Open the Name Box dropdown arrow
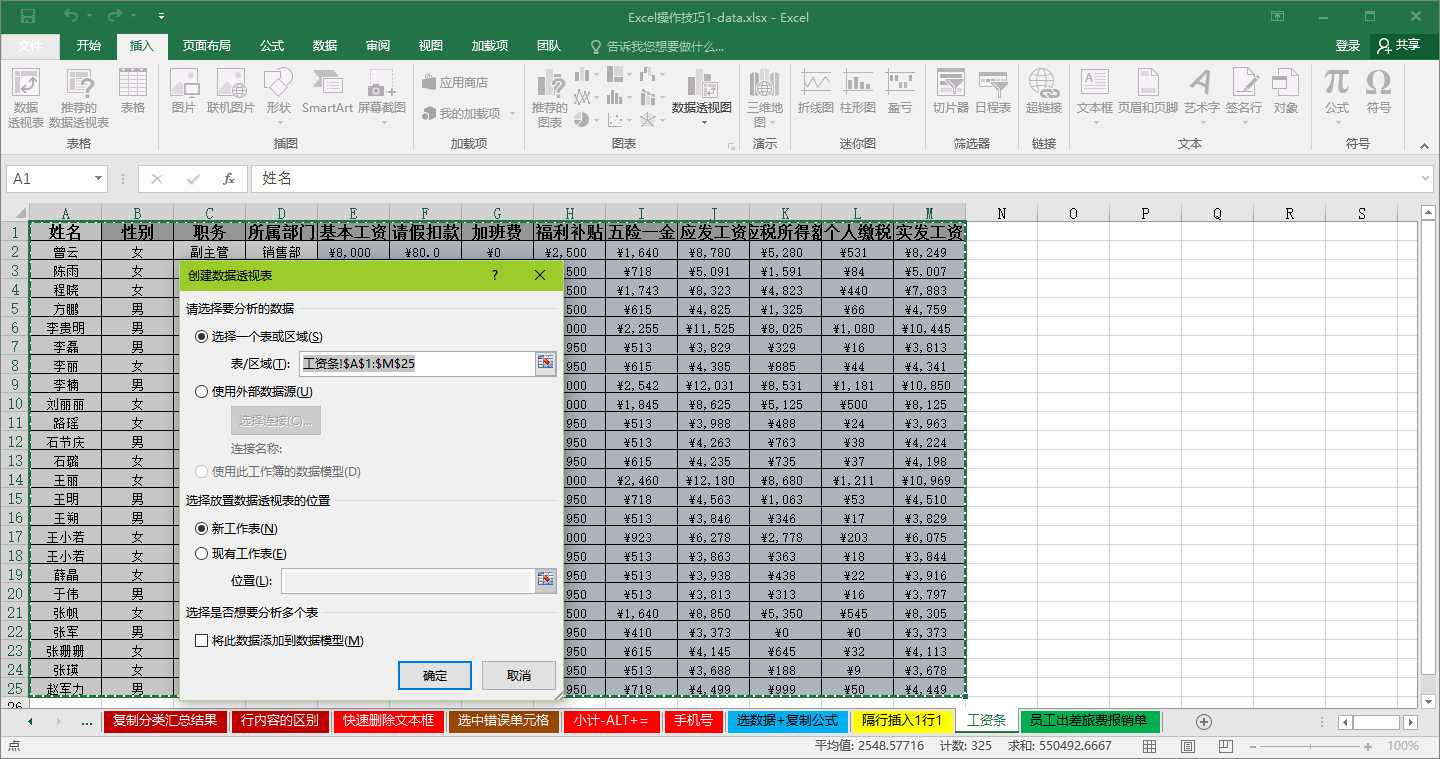The height and width of the screenshot is (759, 1440). click(x=98, y=178)
